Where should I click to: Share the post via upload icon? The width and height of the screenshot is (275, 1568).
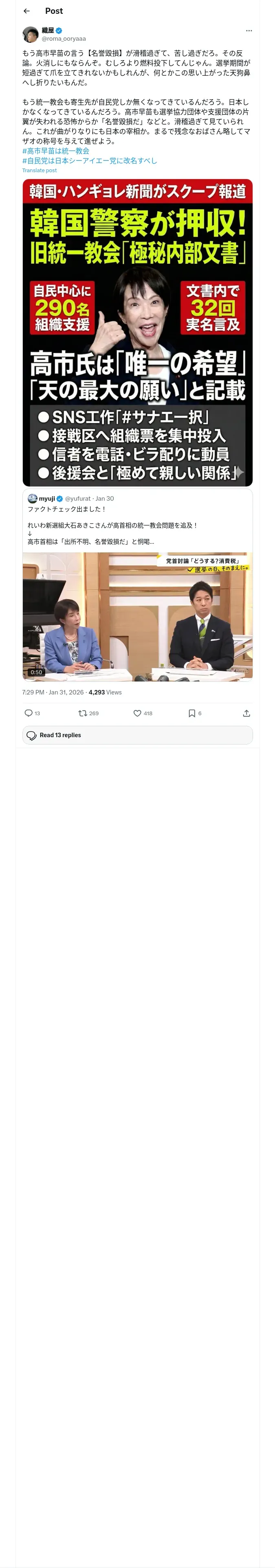(x=246, y=713)
